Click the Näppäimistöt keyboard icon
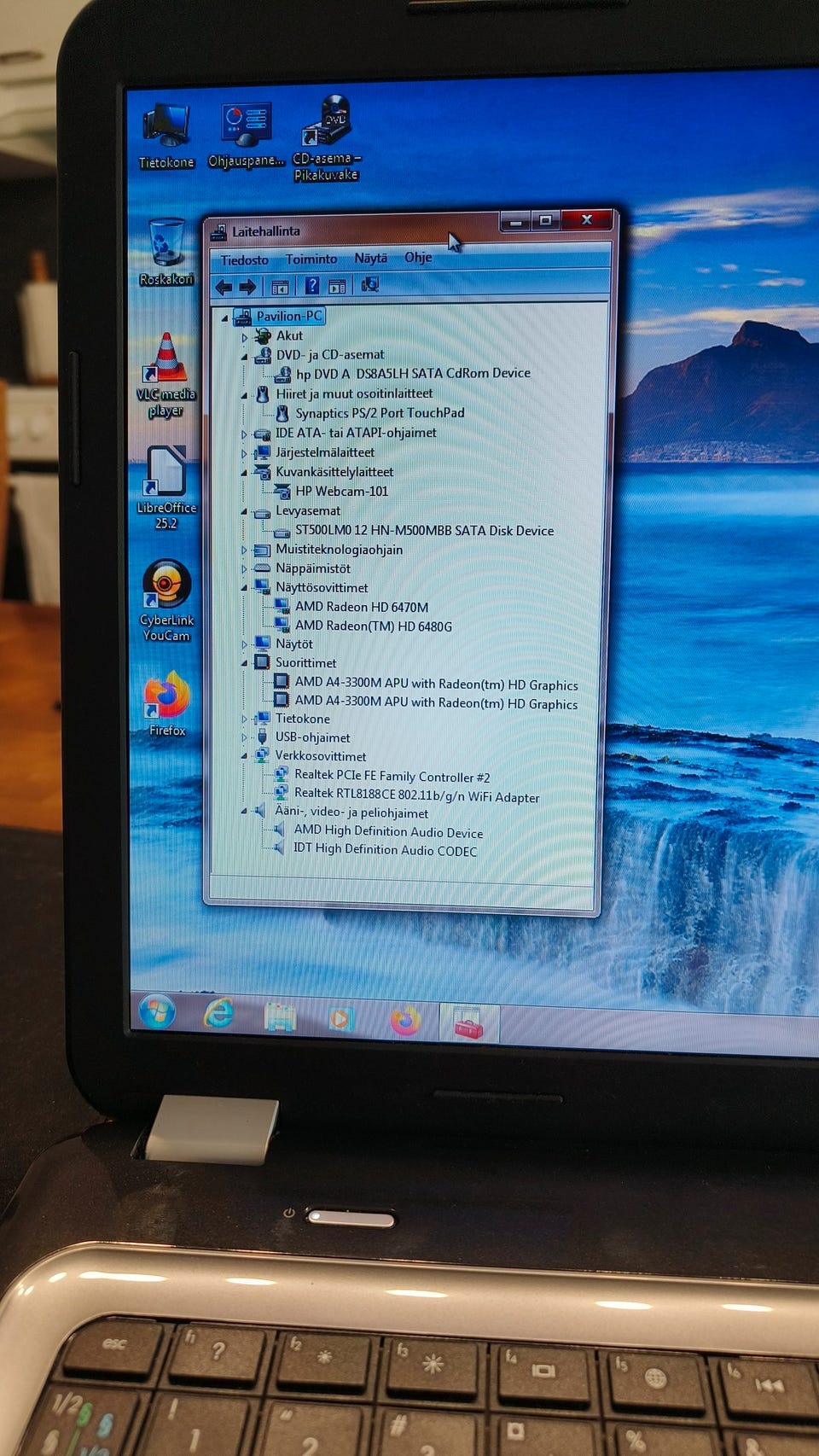The width and height of the screenshot is (819, 1456). 262,568
